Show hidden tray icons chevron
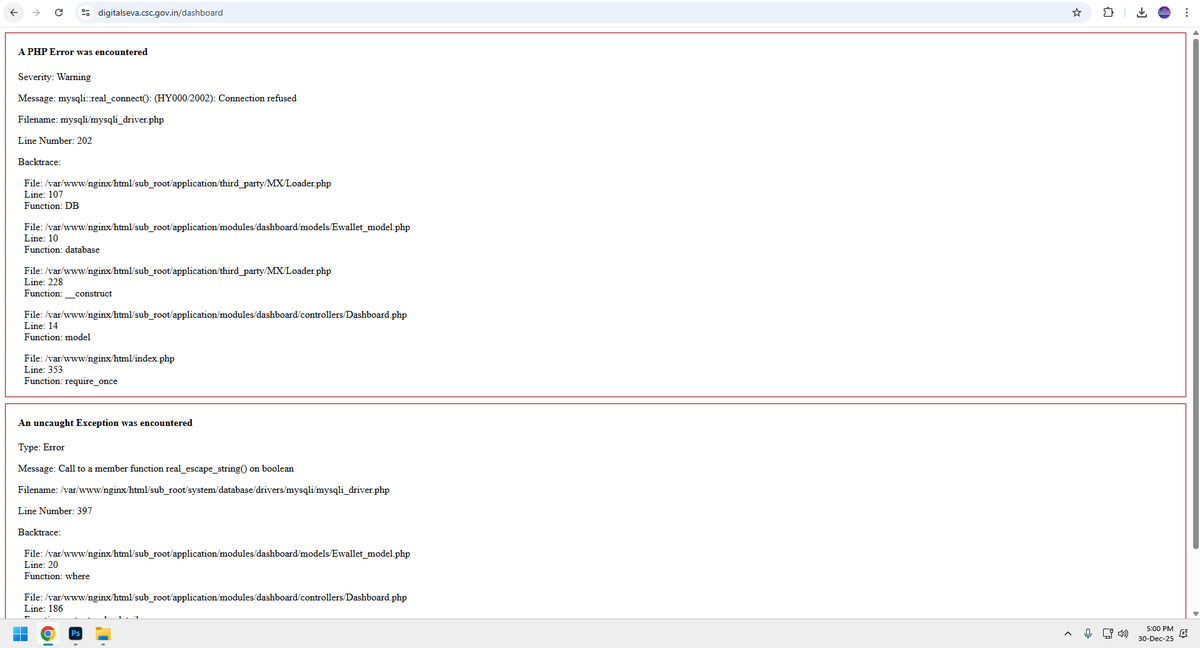 pos(1067,634)
